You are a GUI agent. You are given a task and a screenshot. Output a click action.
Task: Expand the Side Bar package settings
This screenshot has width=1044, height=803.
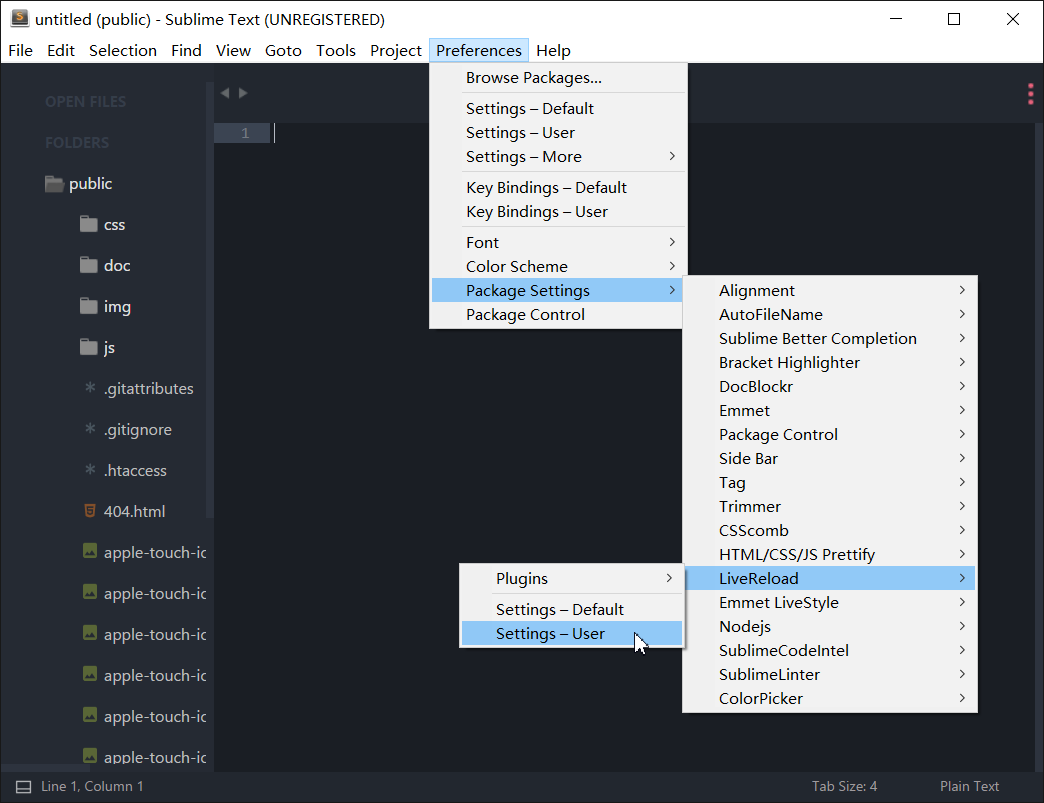(x=830, y=458)
